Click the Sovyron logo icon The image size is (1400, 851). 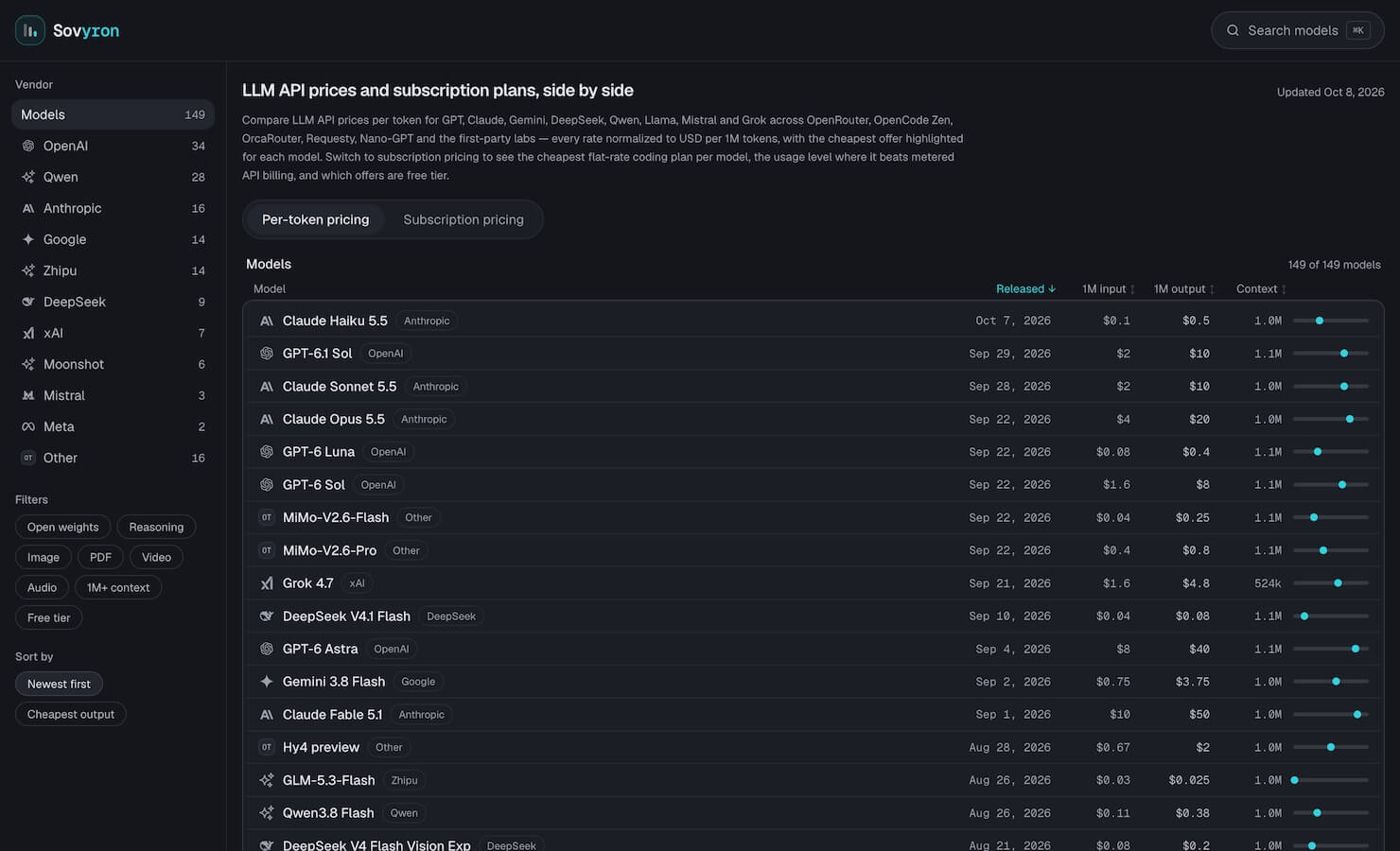pyautogui.click(x=30, y=30)
